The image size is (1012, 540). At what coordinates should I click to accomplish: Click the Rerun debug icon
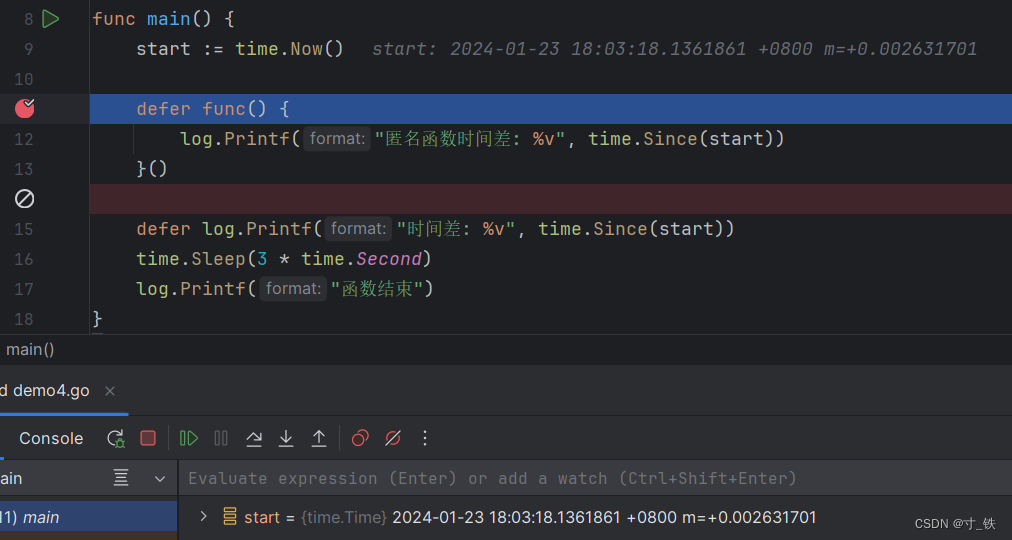coord(116,438)
